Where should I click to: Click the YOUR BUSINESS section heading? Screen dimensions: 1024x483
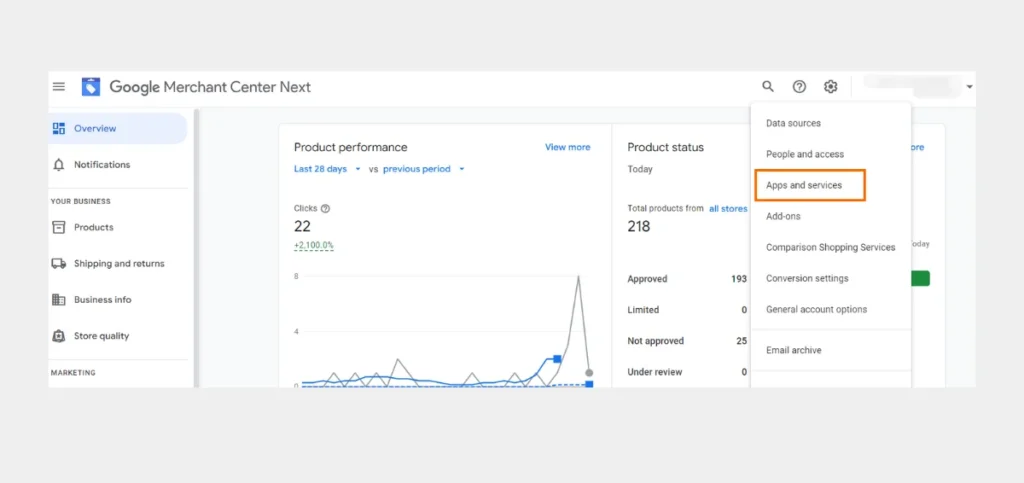(x=81, y=202)
